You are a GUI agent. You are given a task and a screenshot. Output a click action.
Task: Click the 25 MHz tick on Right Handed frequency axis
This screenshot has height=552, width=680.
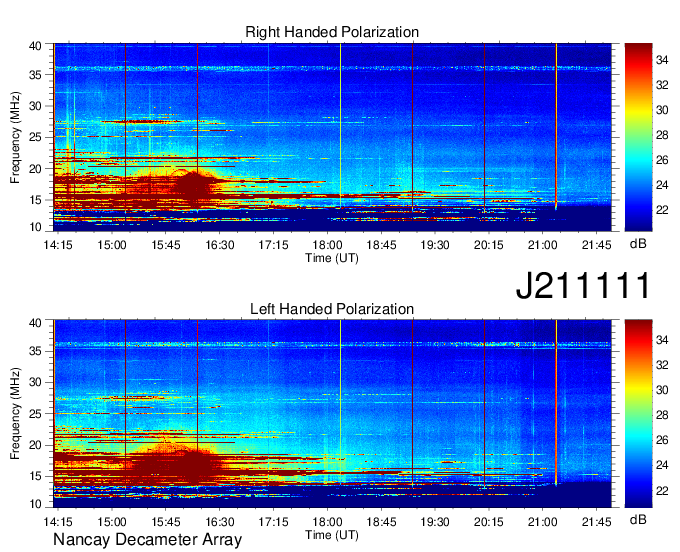click(35, 137)
